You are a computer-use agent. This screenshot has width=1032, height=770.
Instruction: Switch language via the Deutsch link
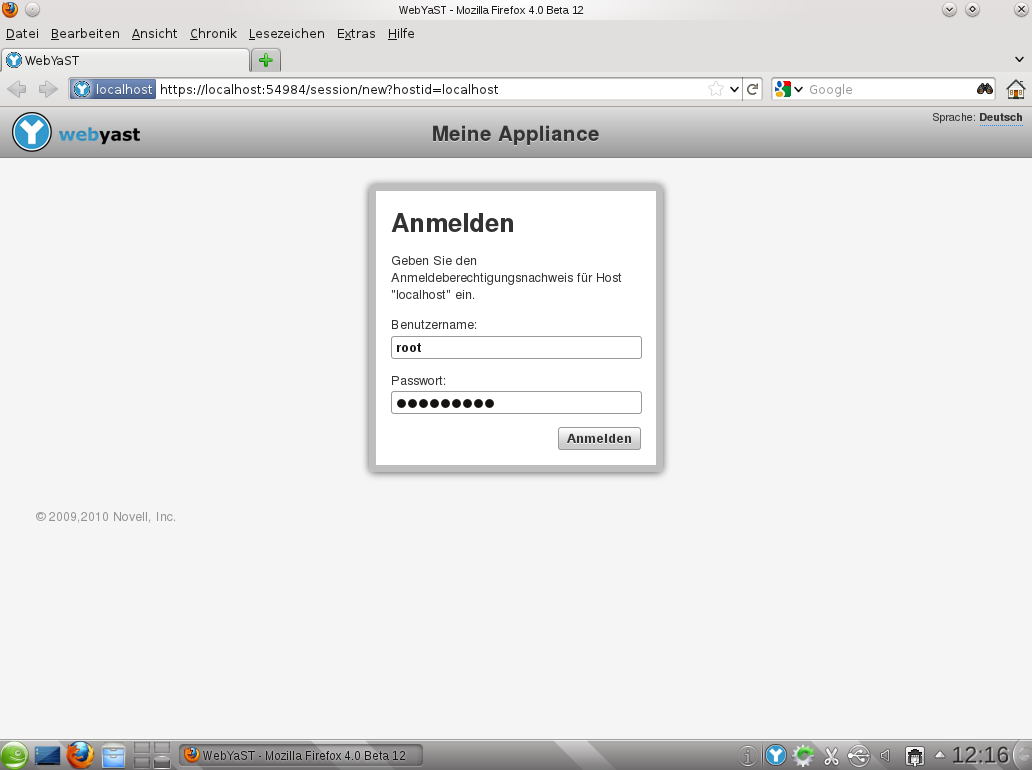pos(1000,117)
